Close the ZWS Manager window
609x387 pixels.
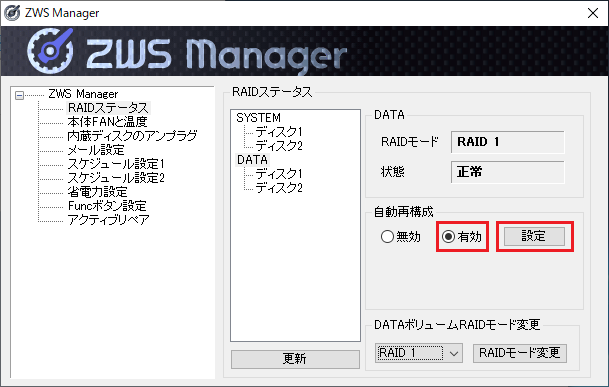pos(593,13)
